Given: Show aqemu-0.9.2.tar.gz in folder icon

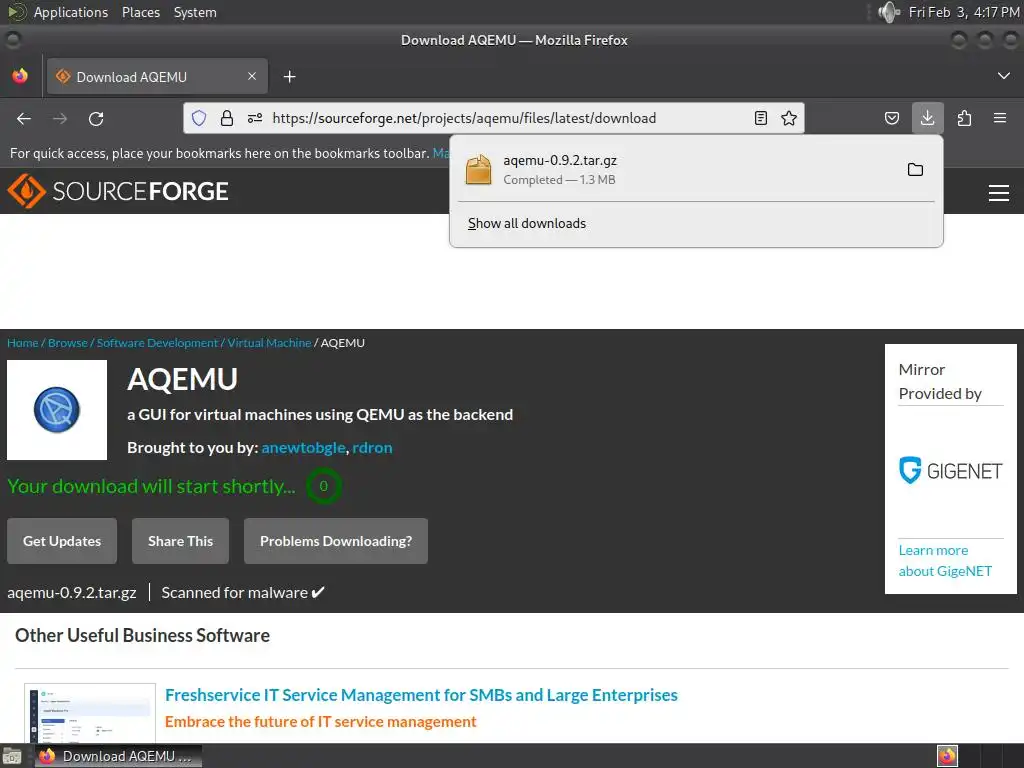Looking at the screenshot, I should (x=916, y=170).
